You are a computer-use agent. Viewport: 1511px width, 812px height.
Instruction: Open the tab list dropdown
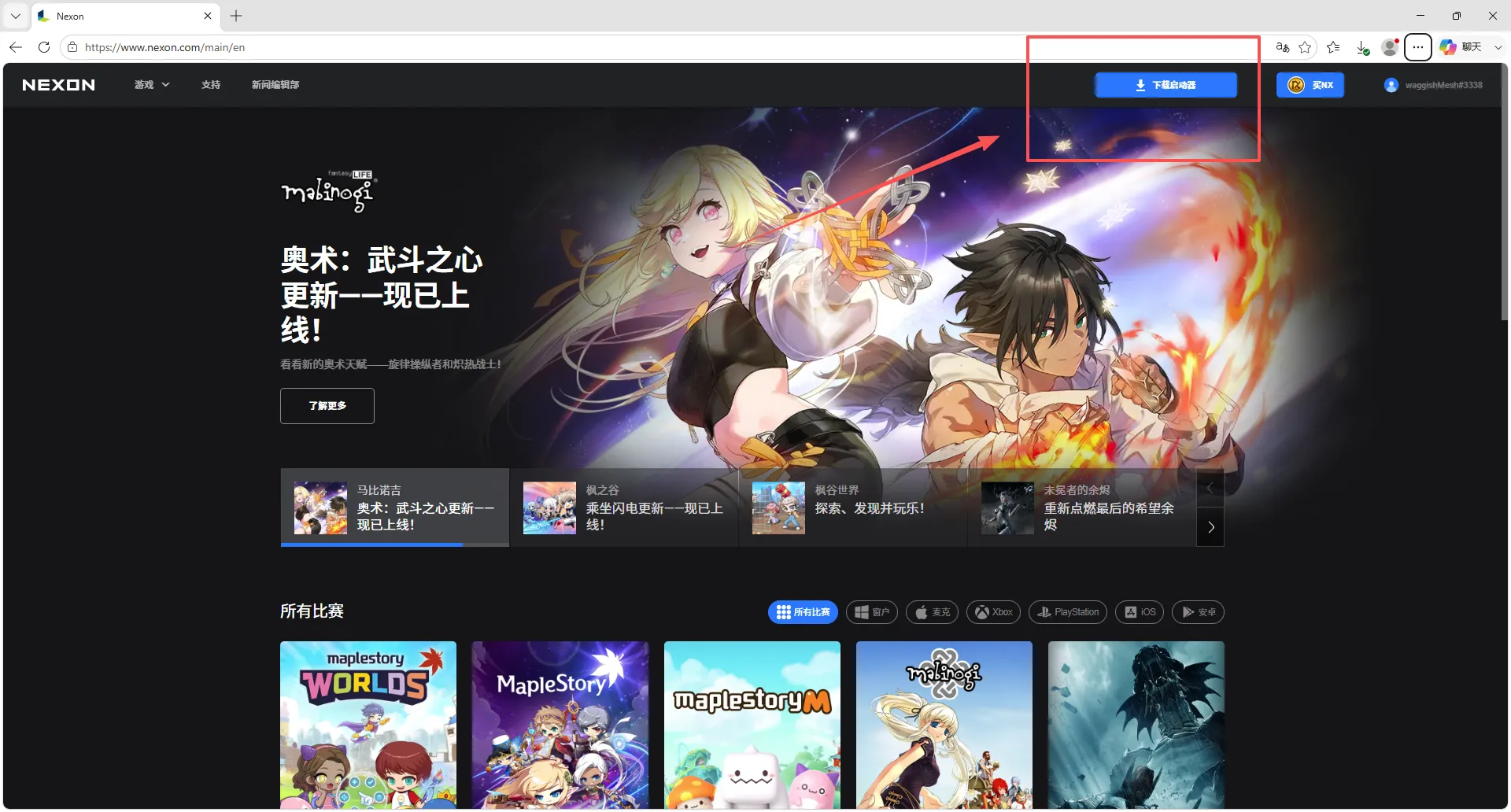coord(15,16)
